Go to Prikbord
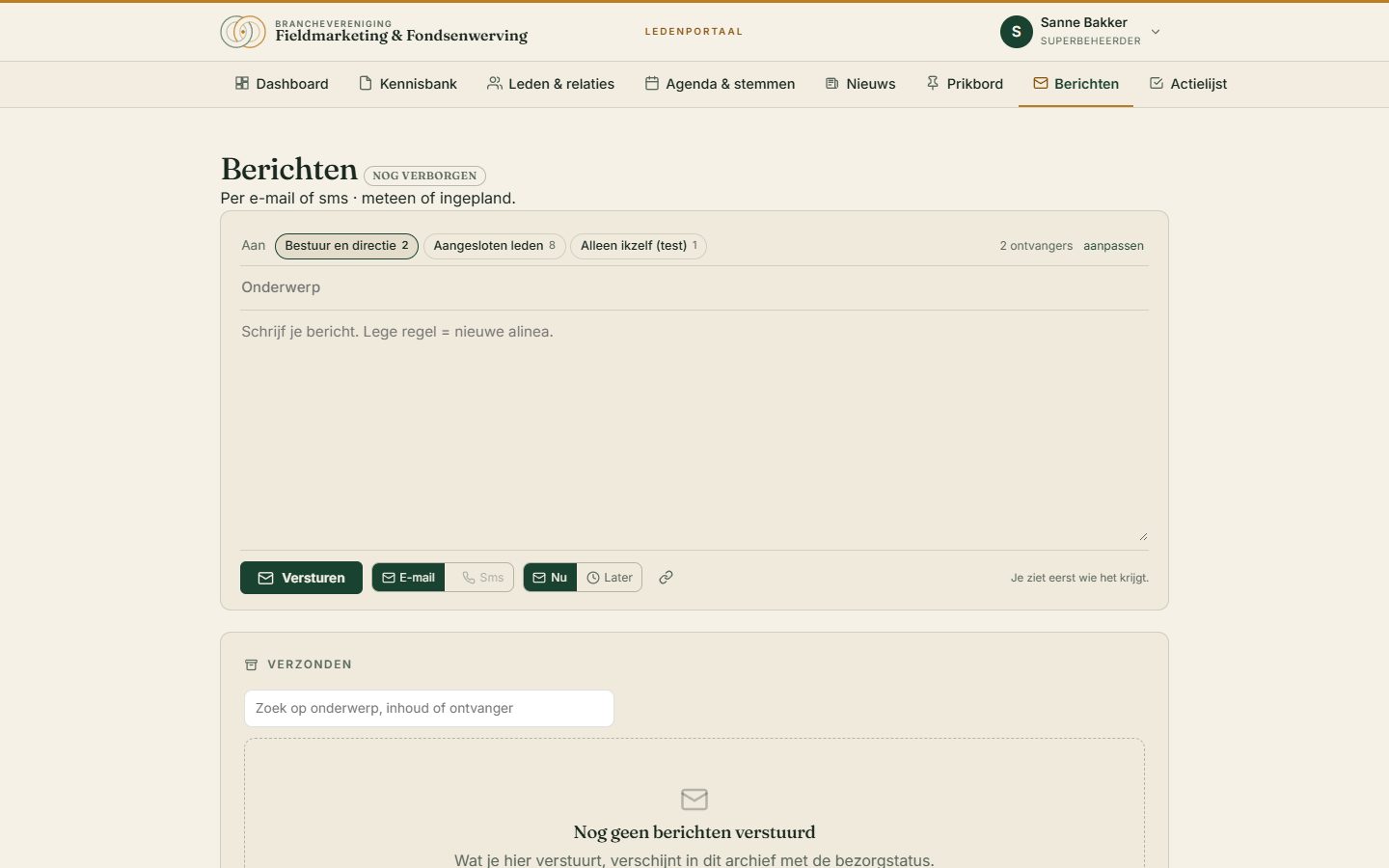This screenshot has width=1389, height=868. [965, 84]
